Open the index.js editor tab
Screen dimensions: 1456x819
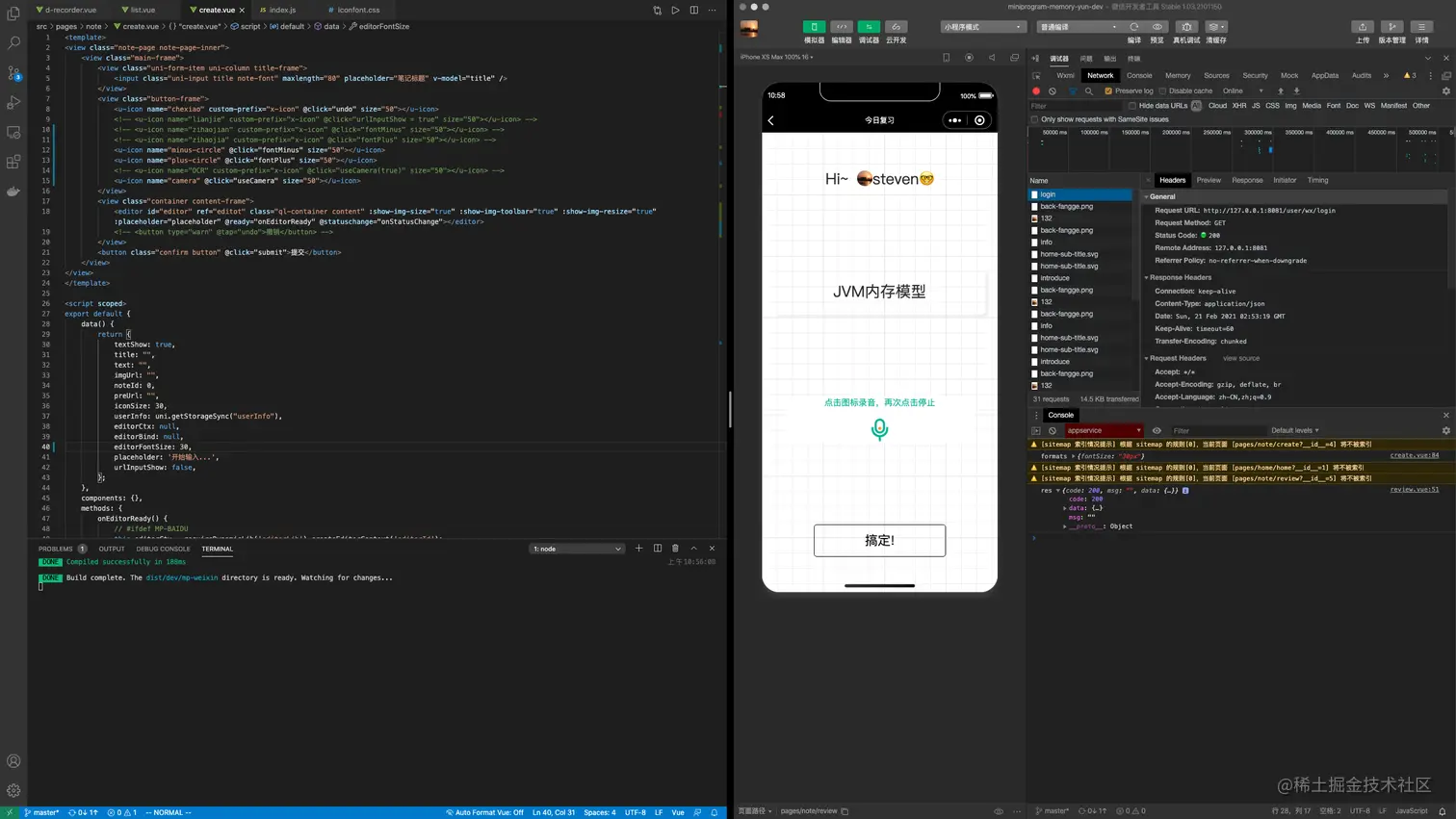(280, 10)
